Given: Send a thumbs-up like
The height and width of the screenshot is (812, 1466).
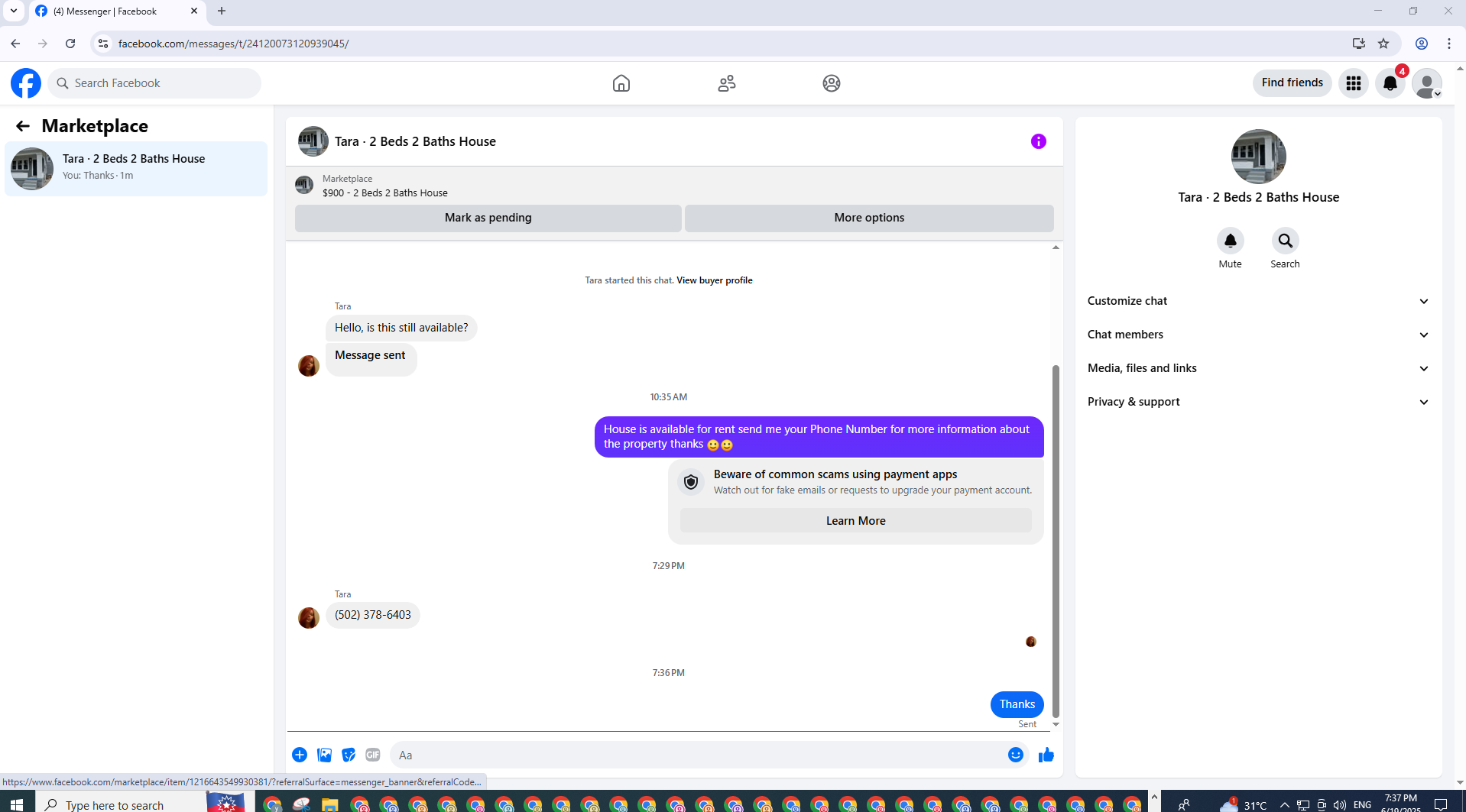Looking at the screenshot, I should point(1046,755).
